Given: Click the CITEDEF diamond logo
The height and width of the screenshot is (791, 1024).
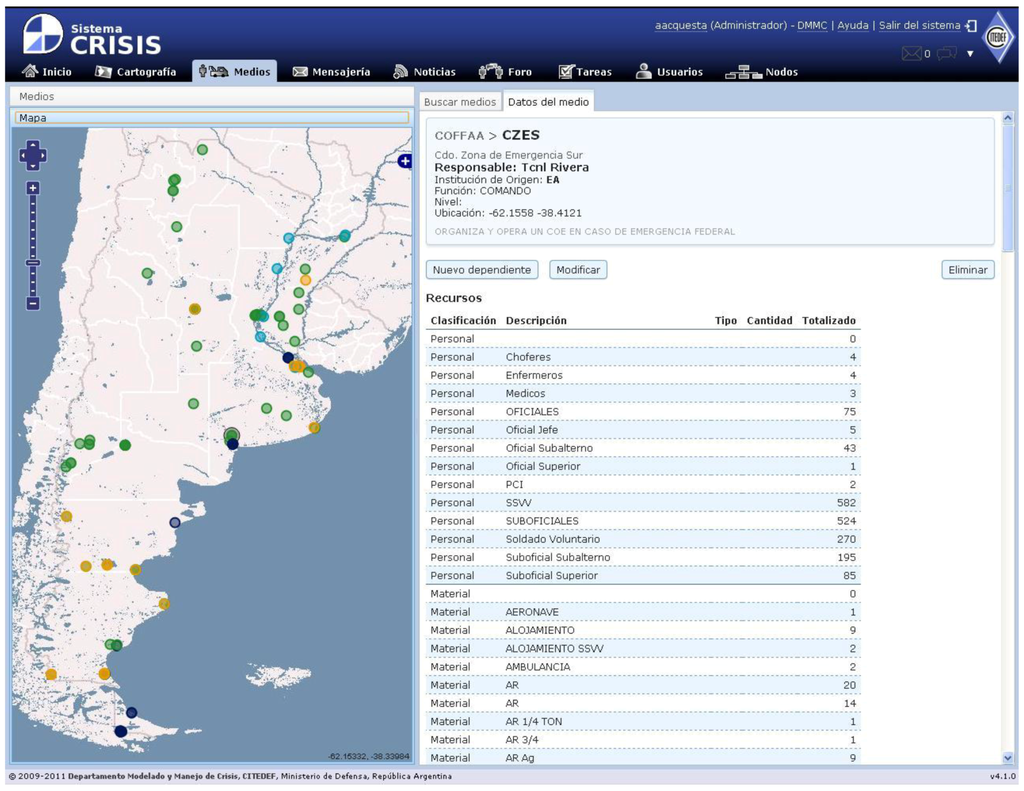Looking at the screenshot, I should (x=997, y=37).
